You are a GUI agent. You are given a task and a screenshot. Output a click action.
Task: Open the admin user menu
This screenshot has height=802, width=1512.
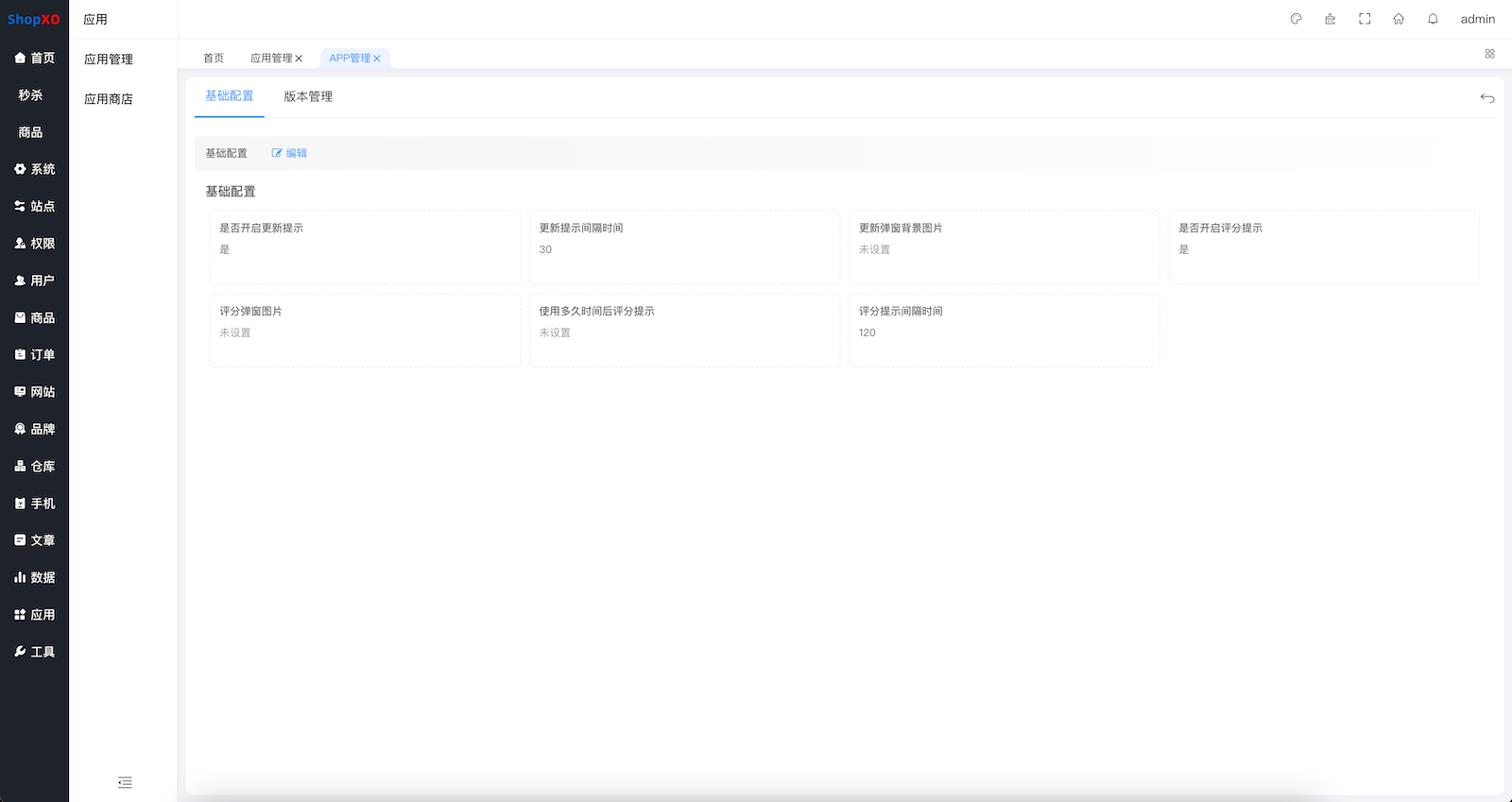(1477, 19)
